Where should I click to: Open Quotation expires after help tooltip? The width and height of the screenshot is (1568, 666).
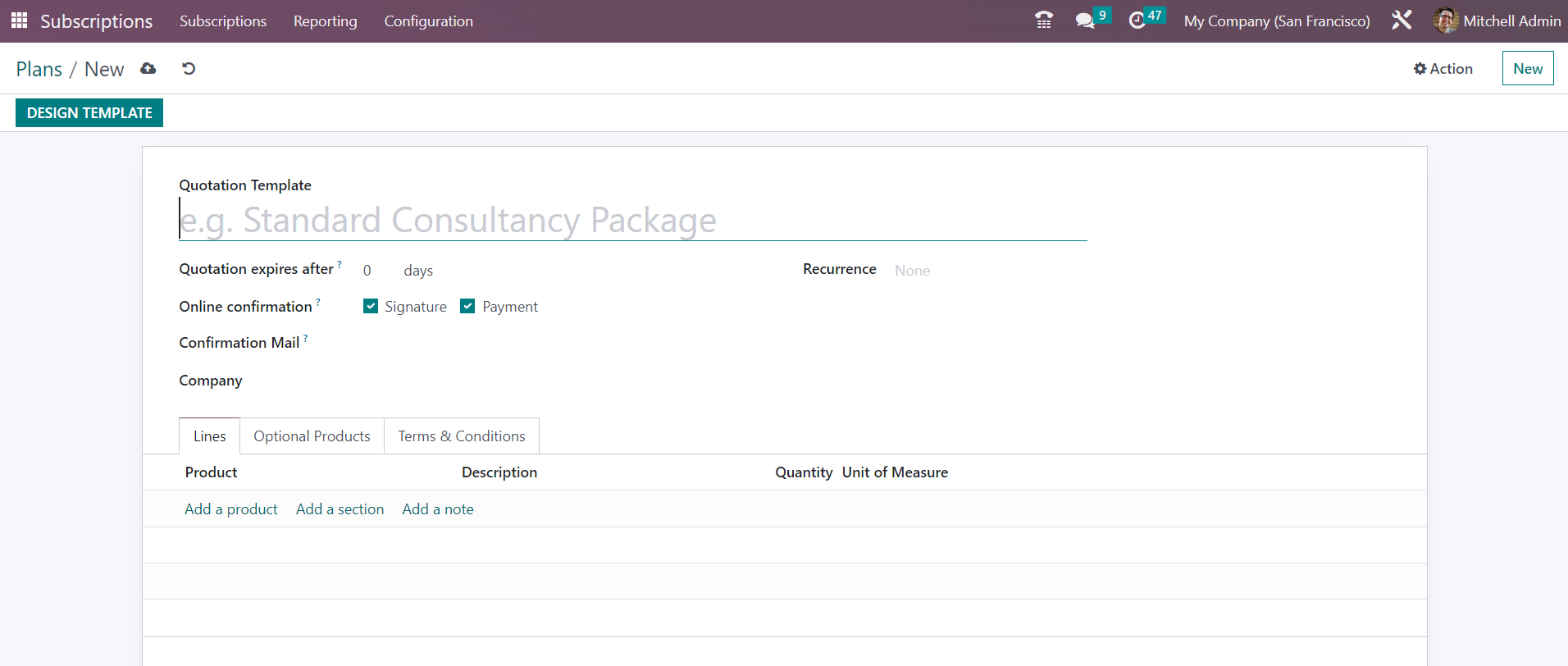pos(340,264)
